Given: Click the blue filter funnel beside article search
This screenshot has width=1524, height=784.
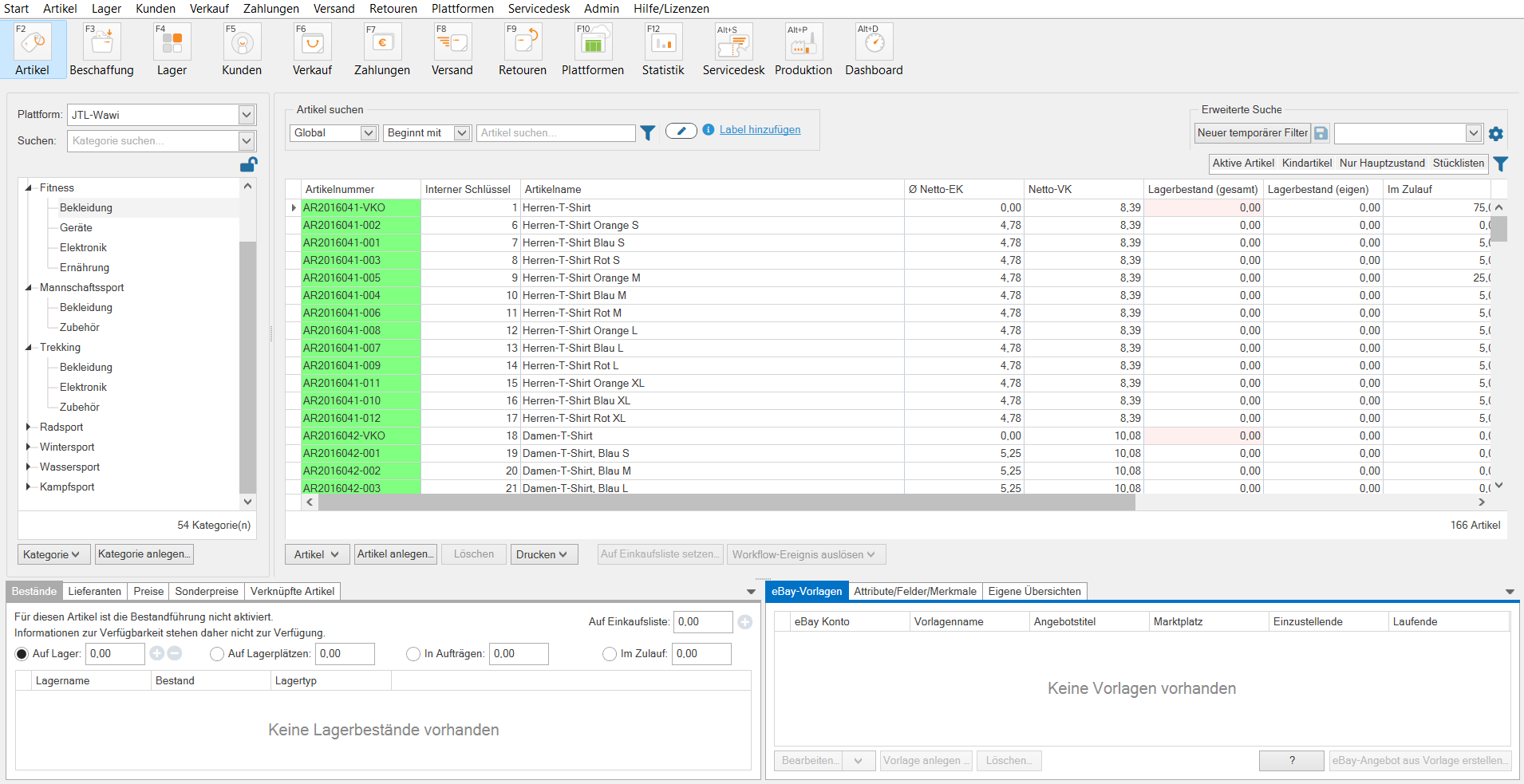Looking at the screenshot, I should (648, 133).
